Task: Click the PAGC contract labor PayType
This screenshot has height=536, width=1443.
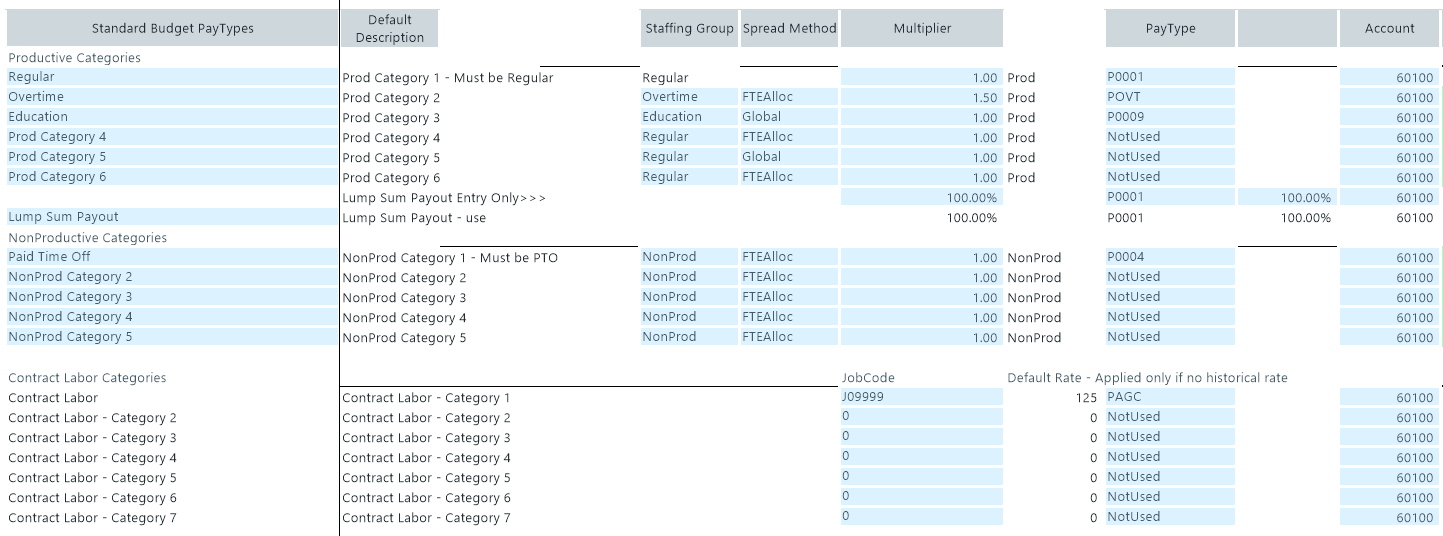Action: coord(1170,397)
